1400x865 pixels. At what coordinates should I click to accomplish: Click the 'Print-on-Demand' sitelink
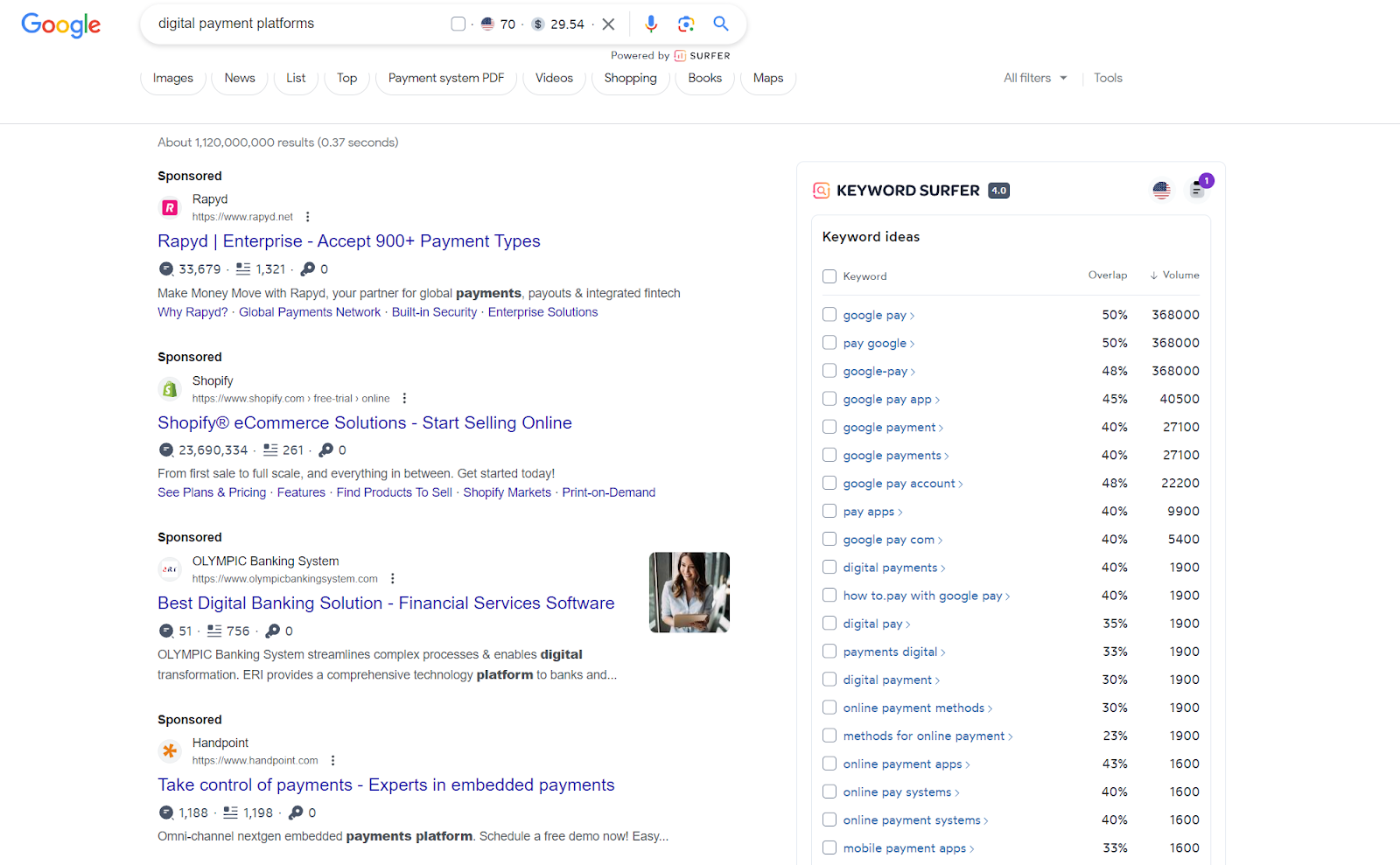pyautogui.click(x=609, y=492)
